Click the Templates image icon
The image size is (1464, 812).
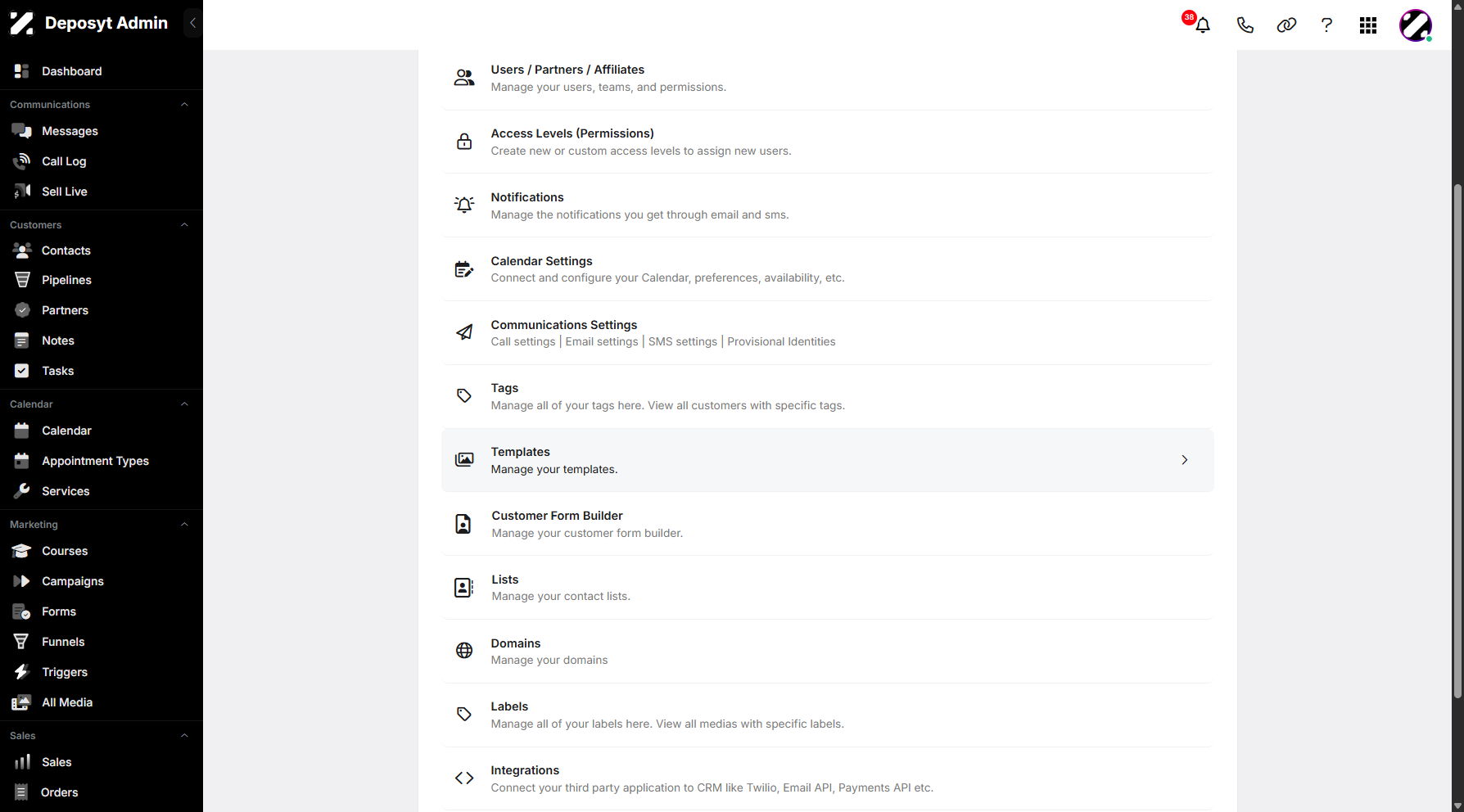click(x=464, y=459)
